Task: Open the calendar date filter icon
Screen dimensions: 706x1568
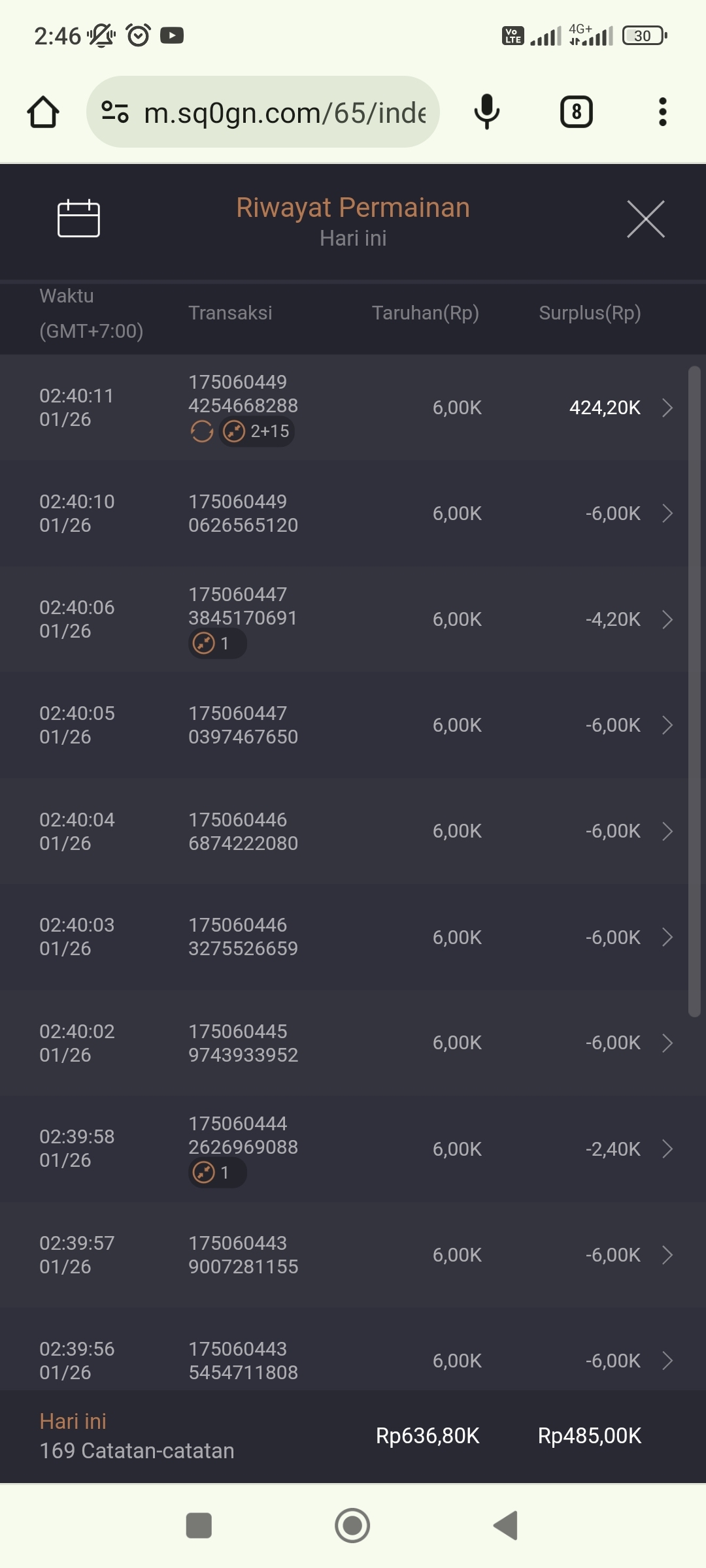Action: pyautogui.click(x=78, y=218)
